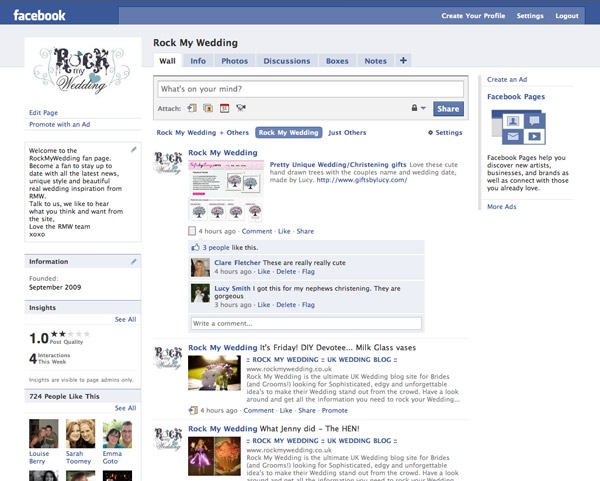
Task: Click the What's on your mind field
Action: [310, 89]
